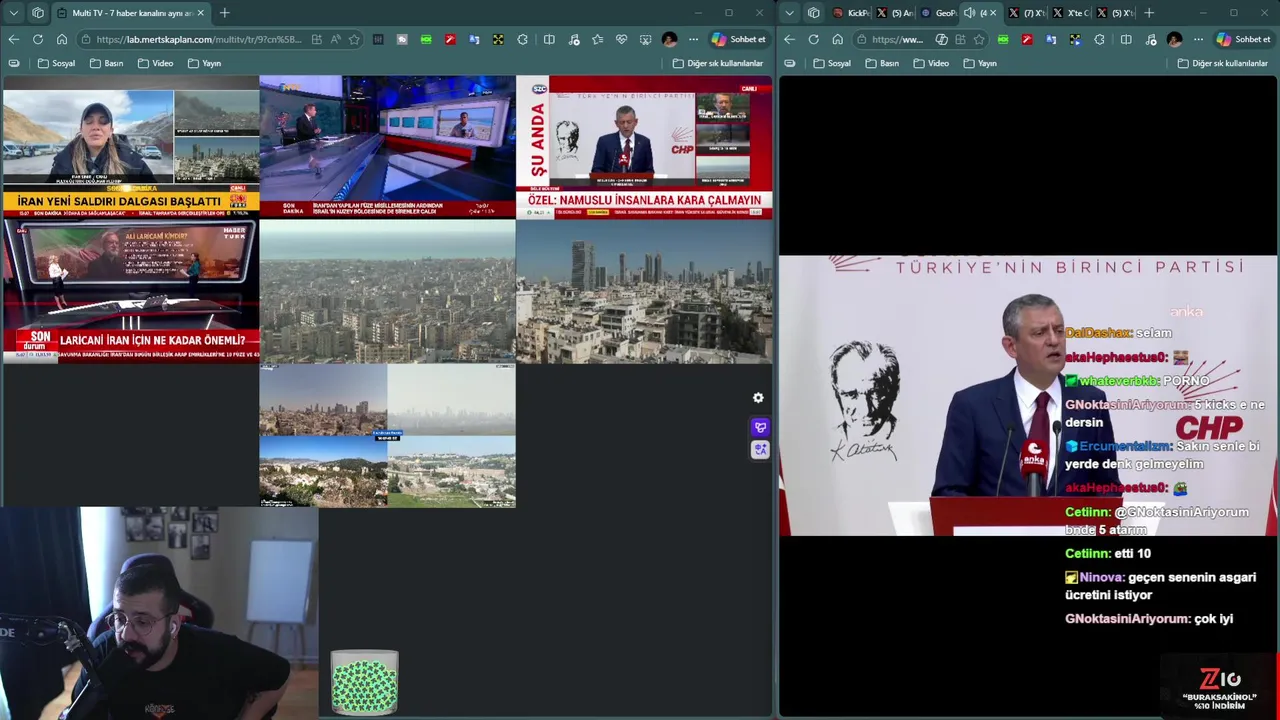Open Extensions puzzle icon in right window
Image resolution: width=1280 pixels, height=720 pixels.
(x=1100, y=39)
